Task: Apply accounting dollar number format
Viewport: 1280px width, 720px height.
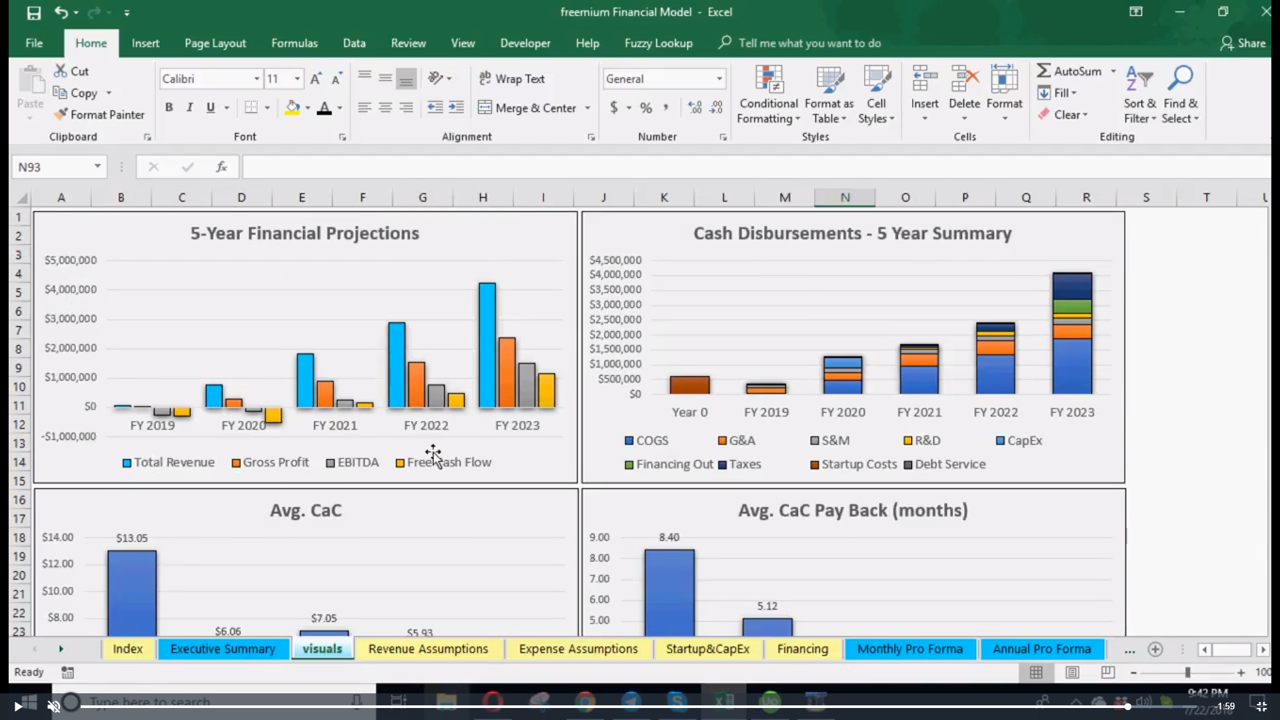Action: tap(613, 108)
